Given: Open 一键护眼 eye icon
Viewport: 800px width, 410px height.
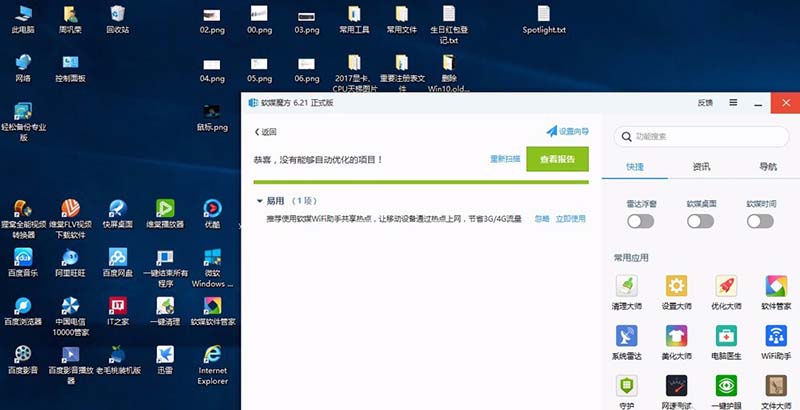Looking at the screenshot, I should pyautogui.click(x=727, y=386).
